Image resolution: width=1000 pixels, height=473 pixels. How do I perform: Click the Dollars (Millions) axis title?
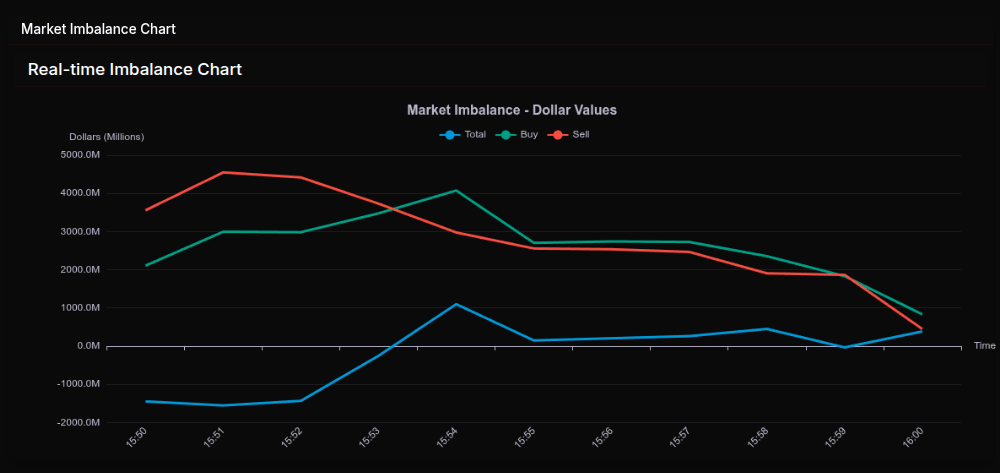click(x=107, y=137)
